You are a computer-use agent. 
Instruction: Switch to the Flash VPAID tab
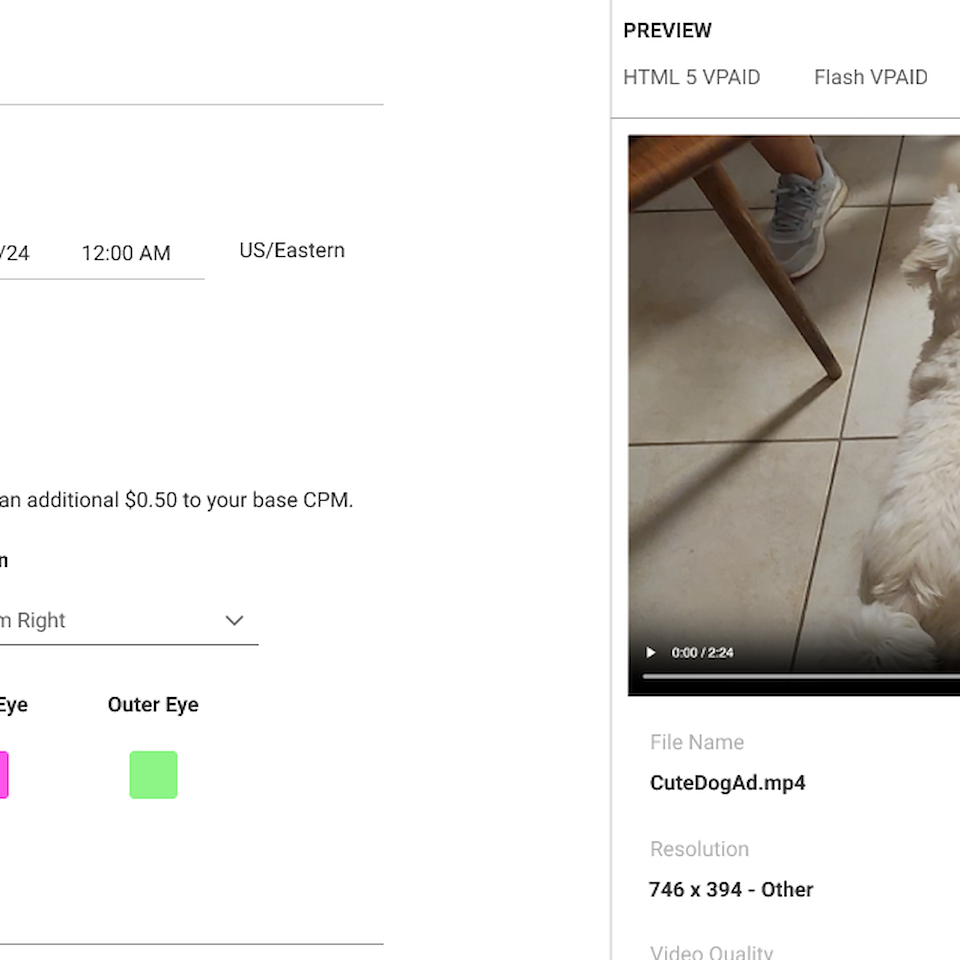(870, 77)
